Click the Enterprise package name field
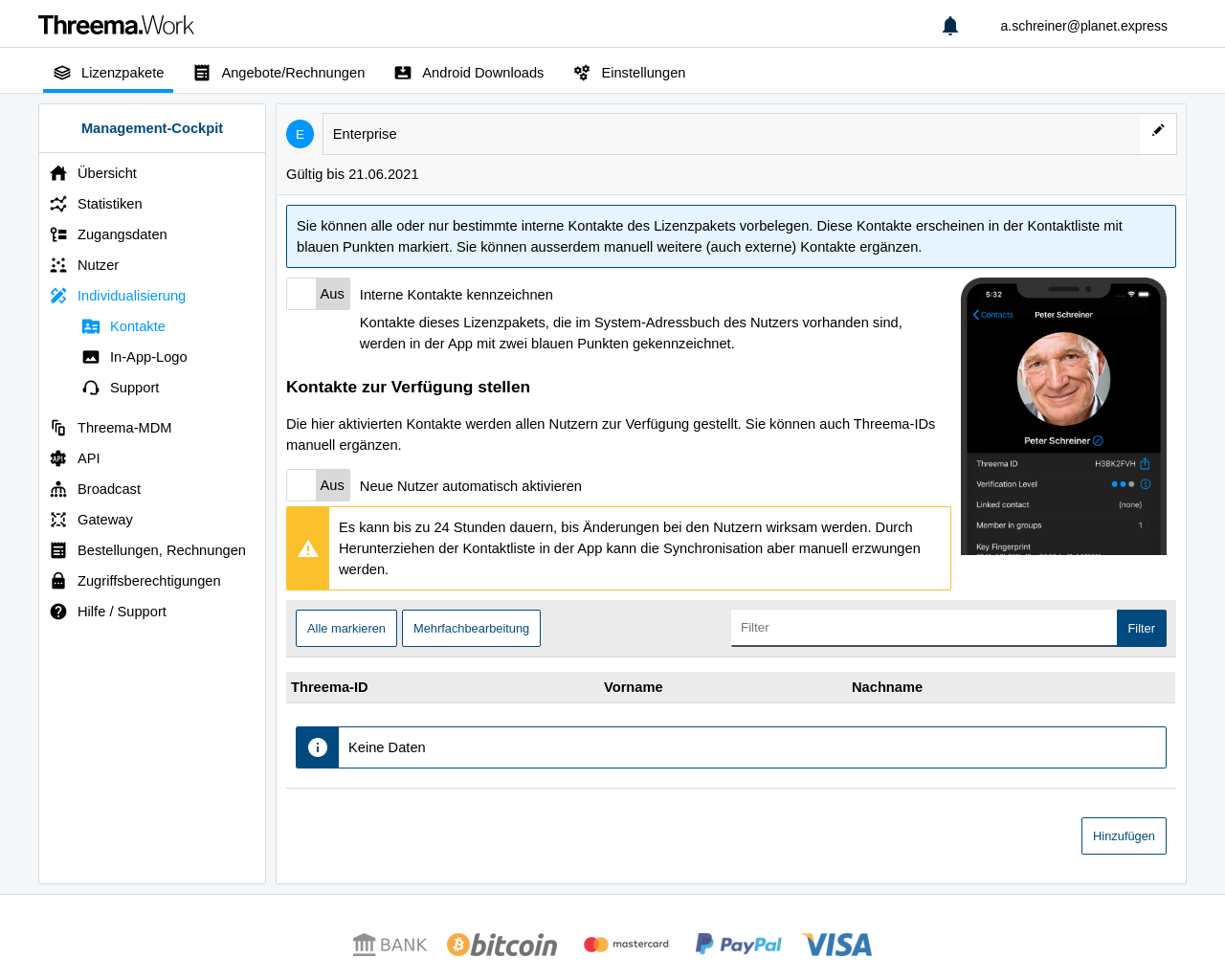Screen dimensions: 1225x980 [731, 134]
